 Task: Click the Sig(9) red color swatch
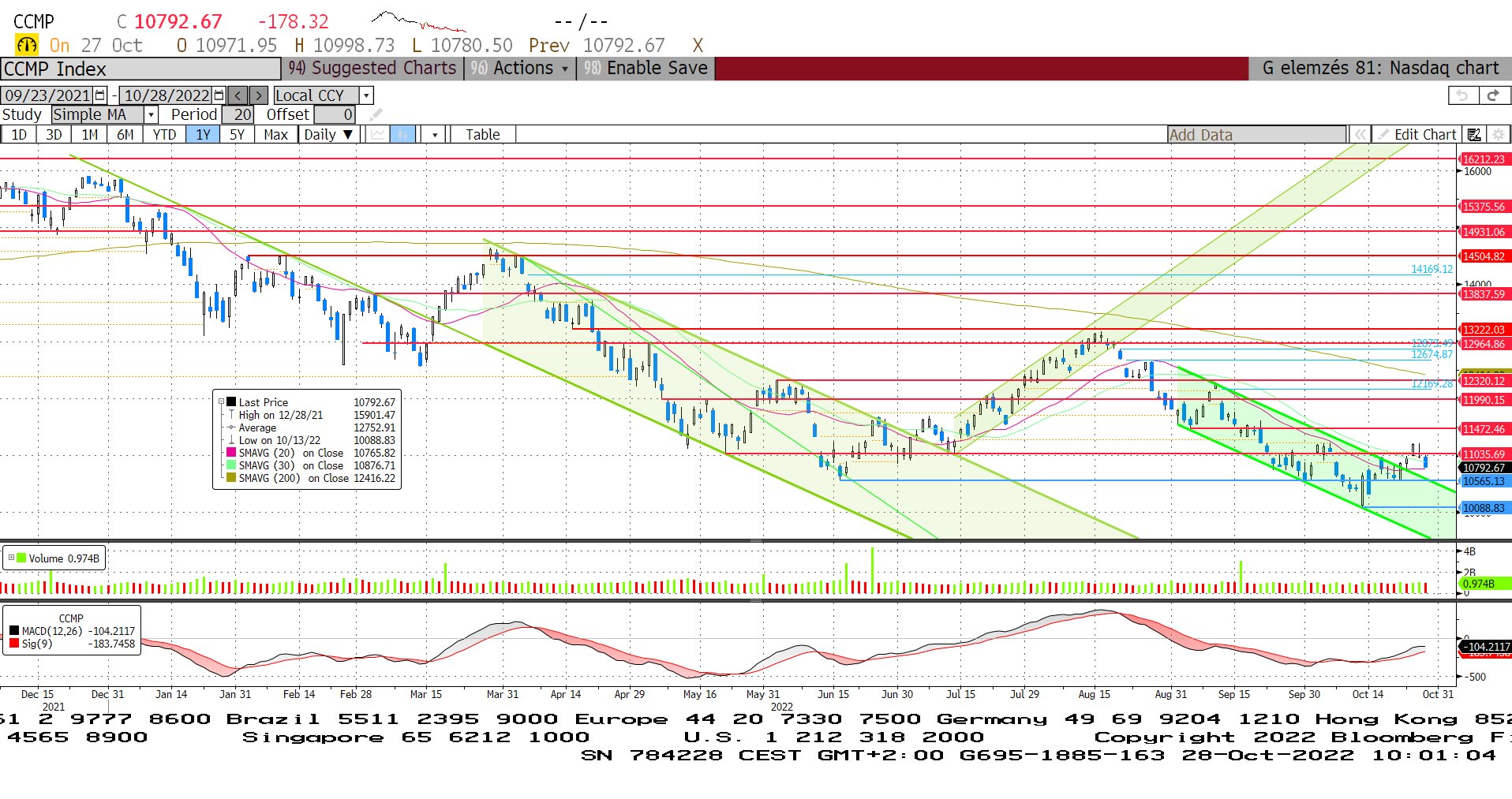14,644
